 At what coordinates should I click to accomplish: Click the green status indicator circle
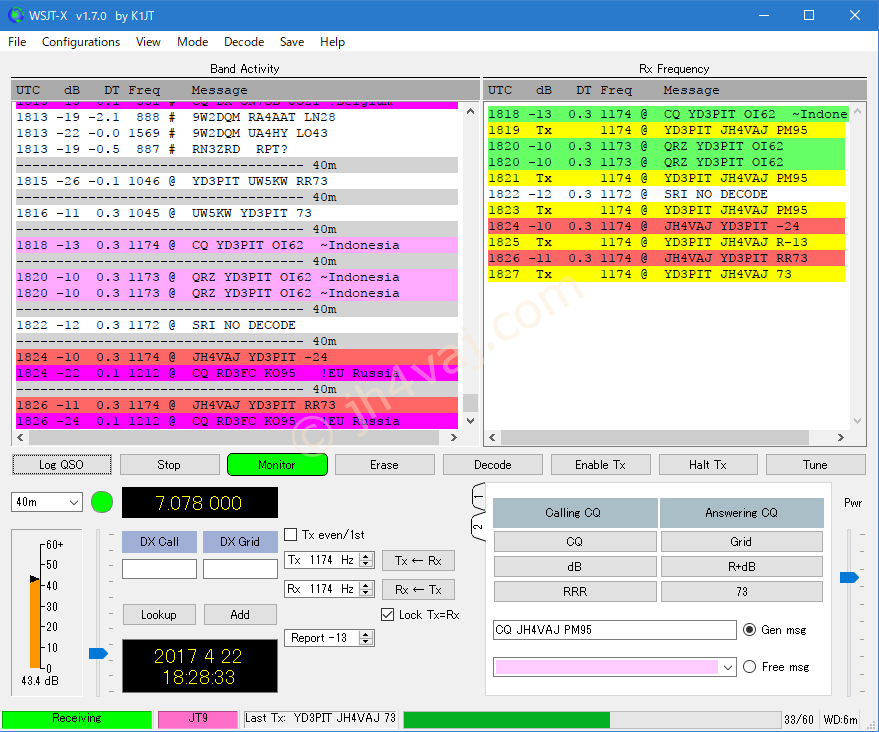click(x=102, y=502)
